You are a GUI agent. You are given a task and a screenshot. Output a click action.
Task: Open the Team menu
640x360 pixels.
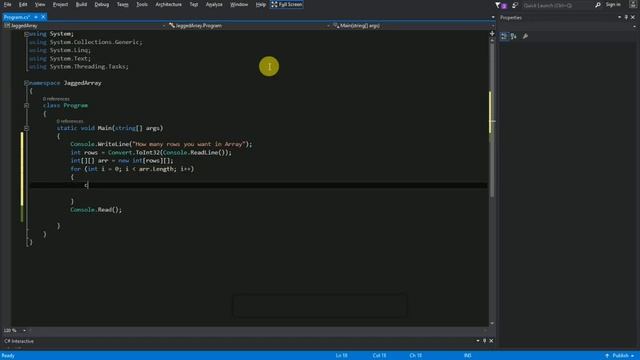[122, 4]
